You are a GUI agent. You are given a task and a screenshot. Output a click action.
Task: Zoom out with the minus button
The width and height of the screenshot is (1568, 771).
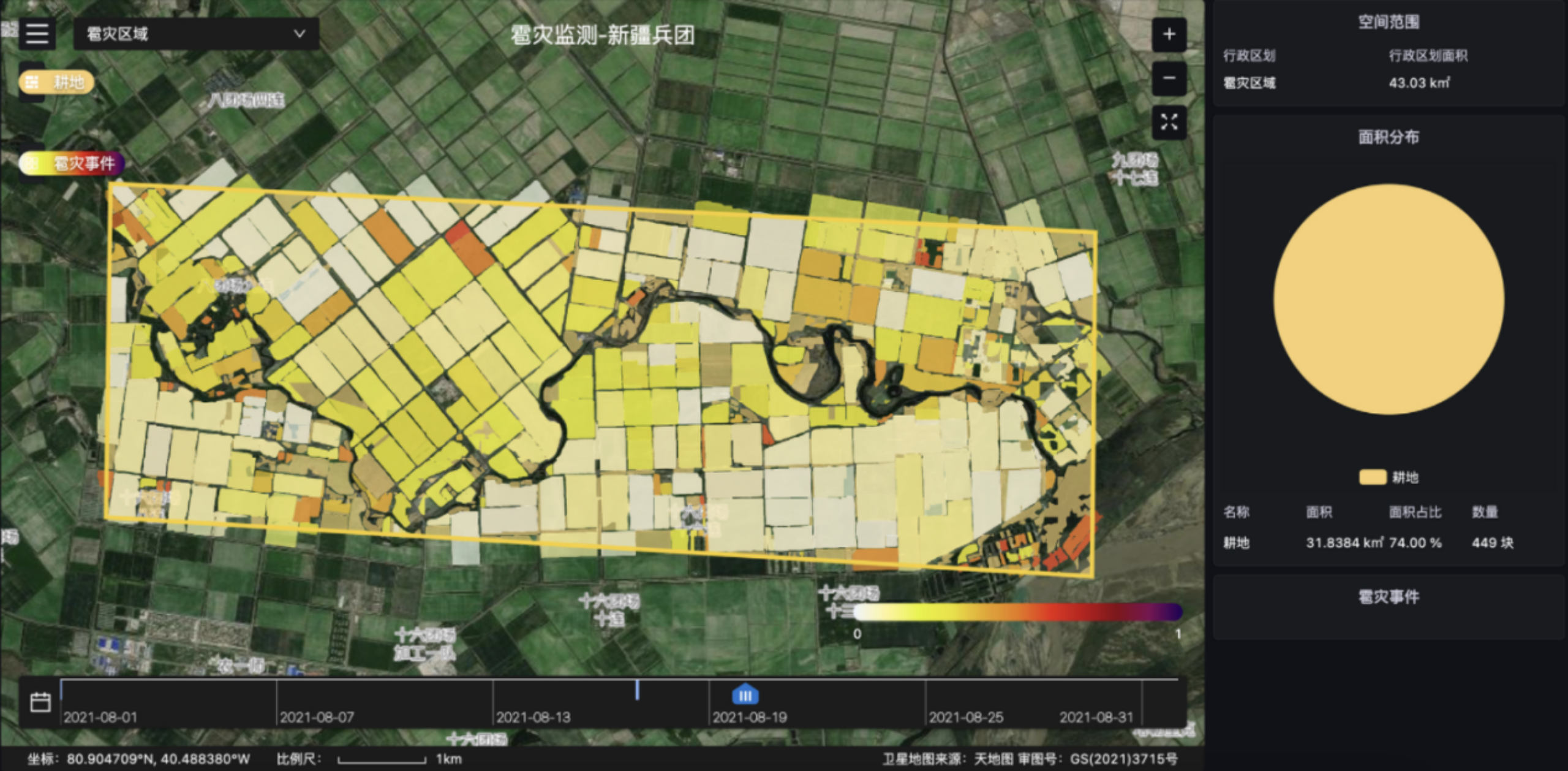1169,78
